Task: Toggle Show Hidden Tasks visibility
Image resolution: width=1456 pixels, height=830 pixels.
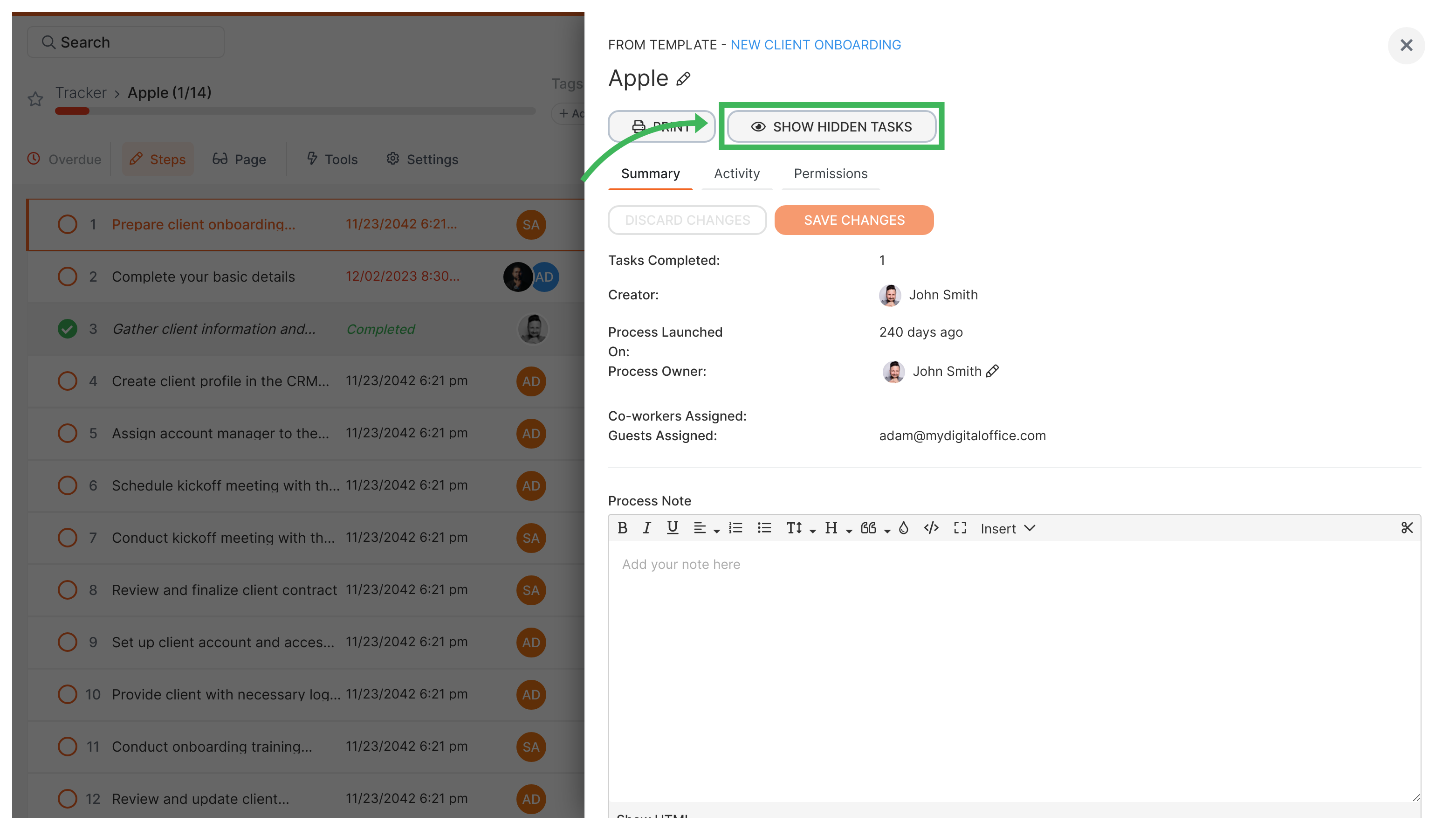Action: point(831,126)
